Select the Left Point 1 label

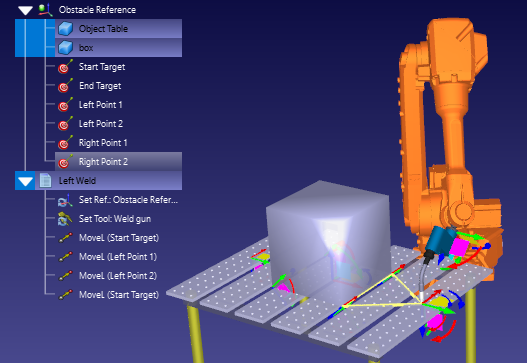[x=100, y=105]
